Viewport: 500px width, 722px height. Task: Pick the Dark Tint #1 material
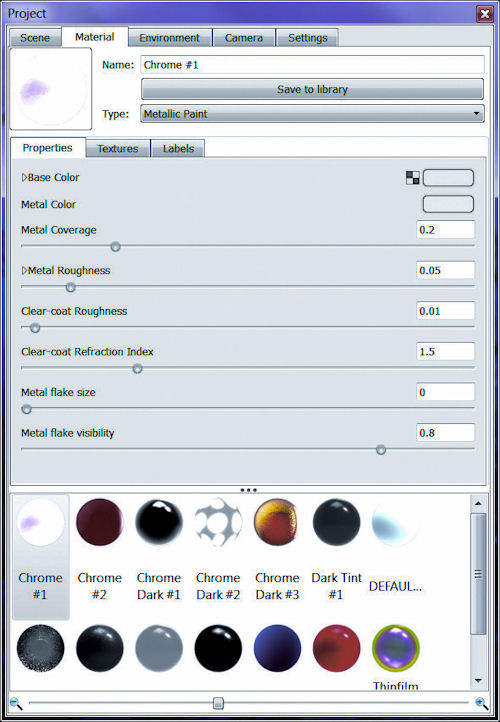[x=337, y=522]
